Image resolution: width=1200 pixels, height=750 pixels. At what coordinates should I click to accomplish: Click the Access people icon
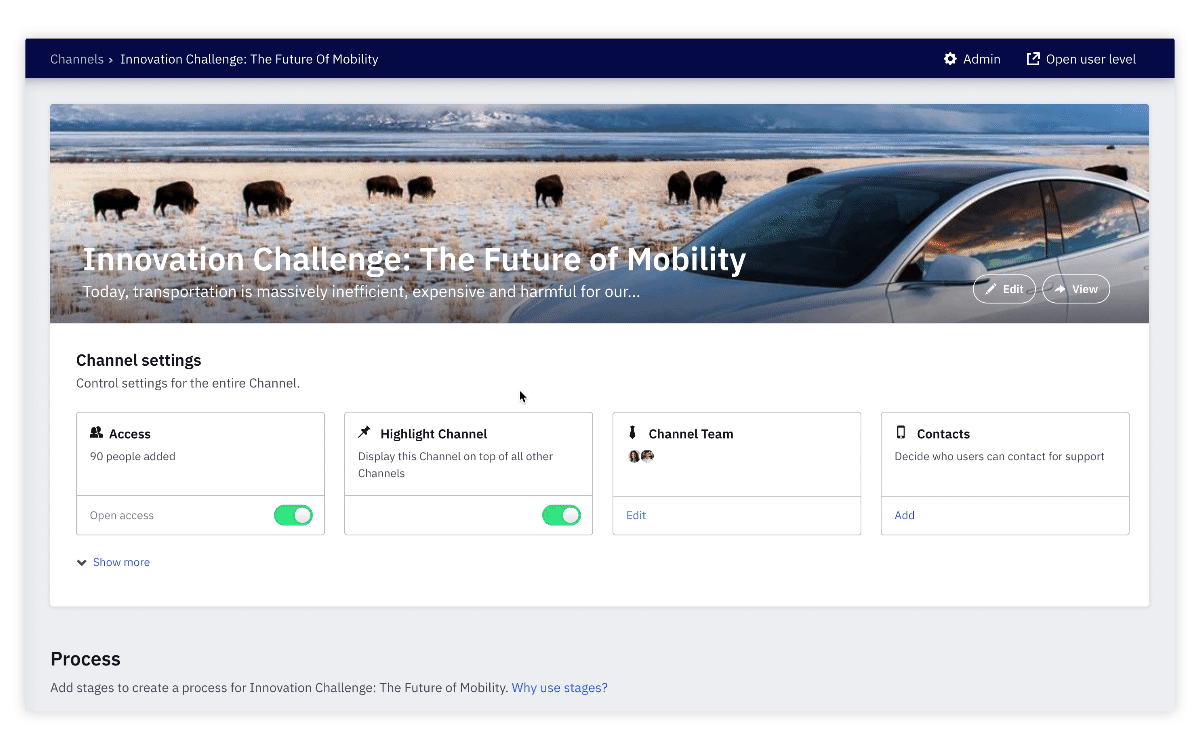[97, 433]
